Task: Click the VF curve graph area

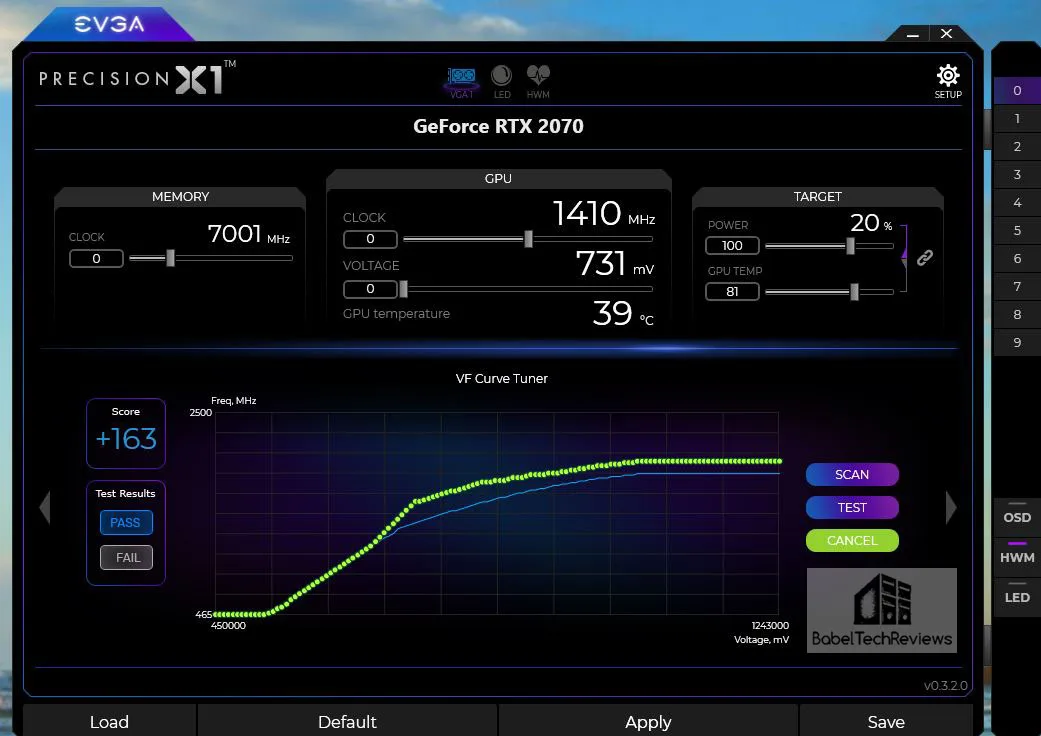Action: pos(497,513)
